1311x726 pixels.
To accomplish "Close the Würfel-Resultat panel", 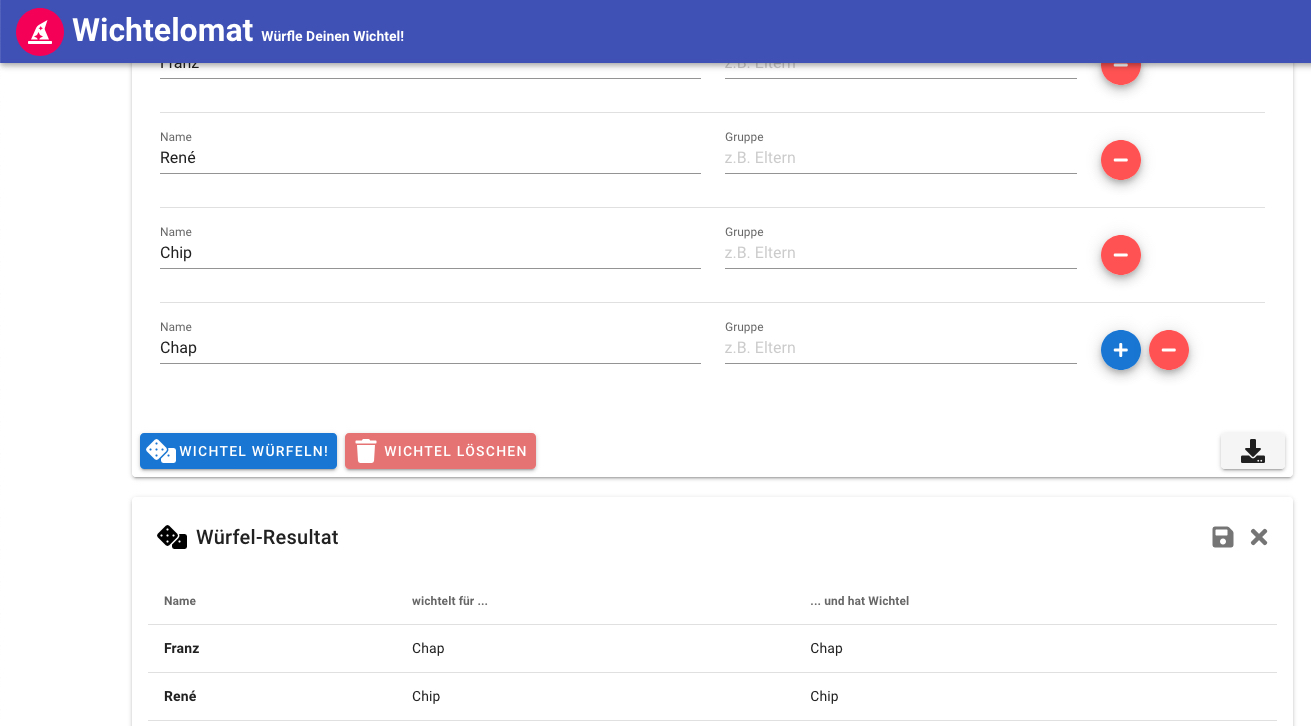I will (x=1259, y=537).
